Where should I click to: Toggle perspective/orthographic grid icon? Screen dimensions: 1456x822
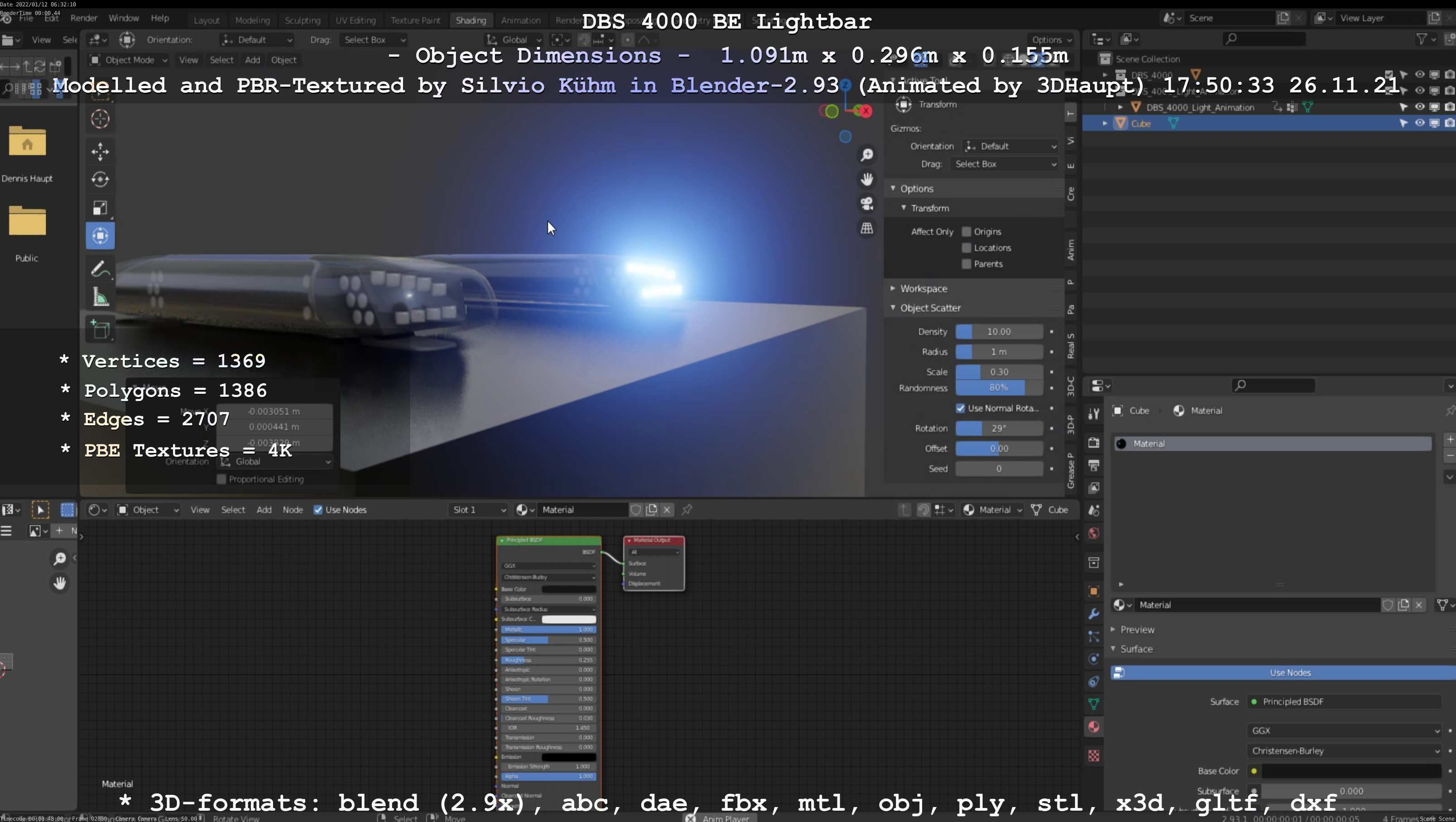866,228
